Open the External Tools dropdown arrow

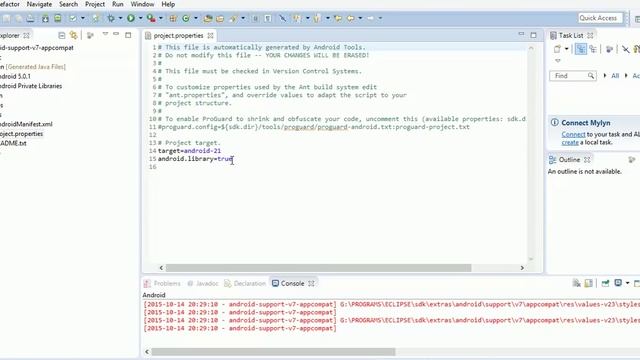coord(160,18)
